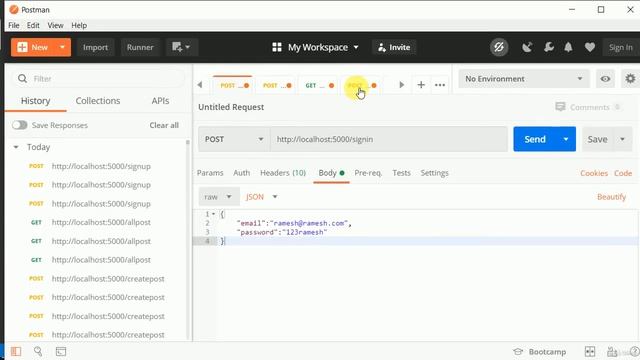The image size is (640, 360).
Task: Open the View menu
Action: point(56,25)
